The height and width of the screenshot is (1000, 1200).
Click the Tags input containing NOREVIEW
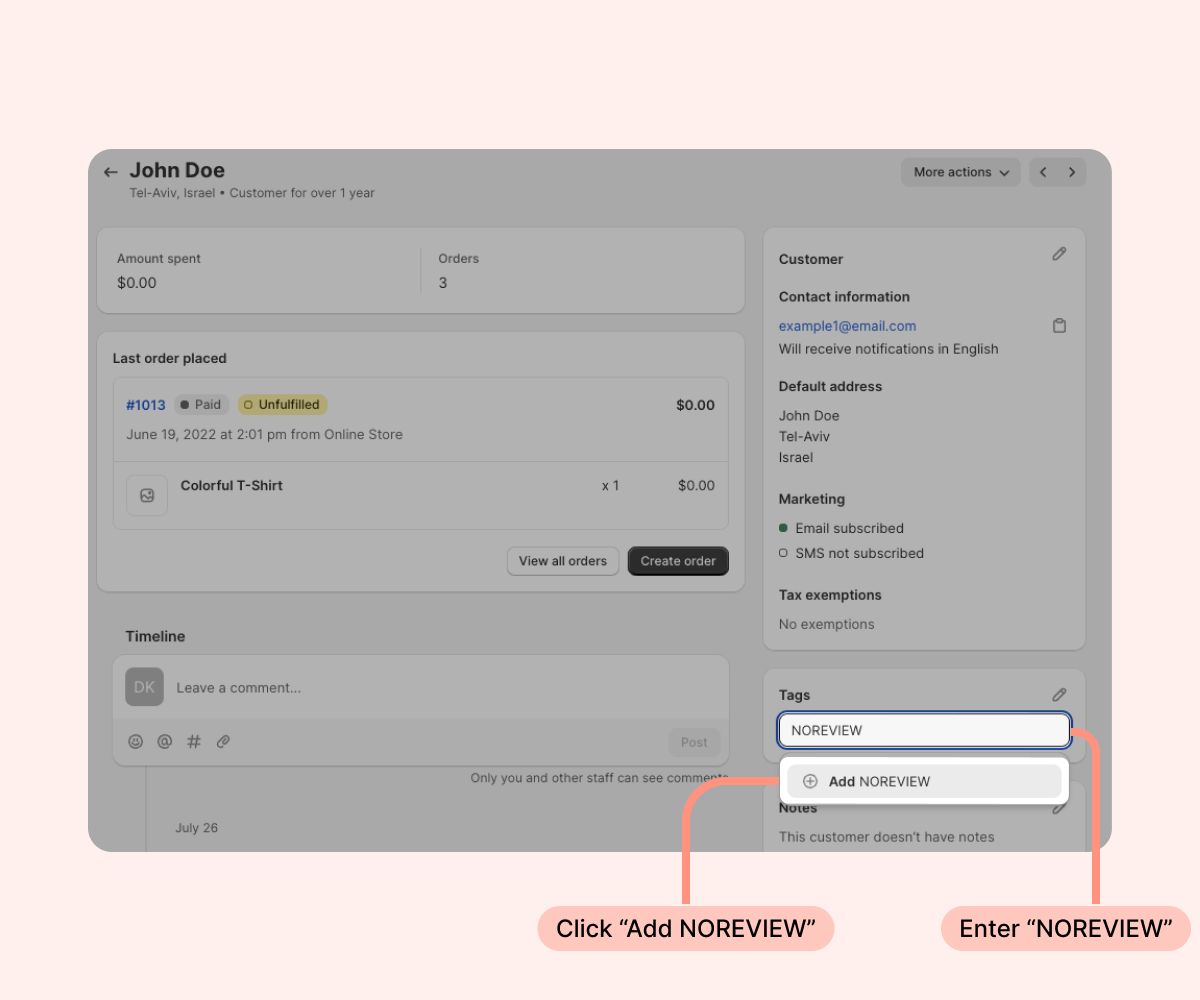click(x=924, y=730)
